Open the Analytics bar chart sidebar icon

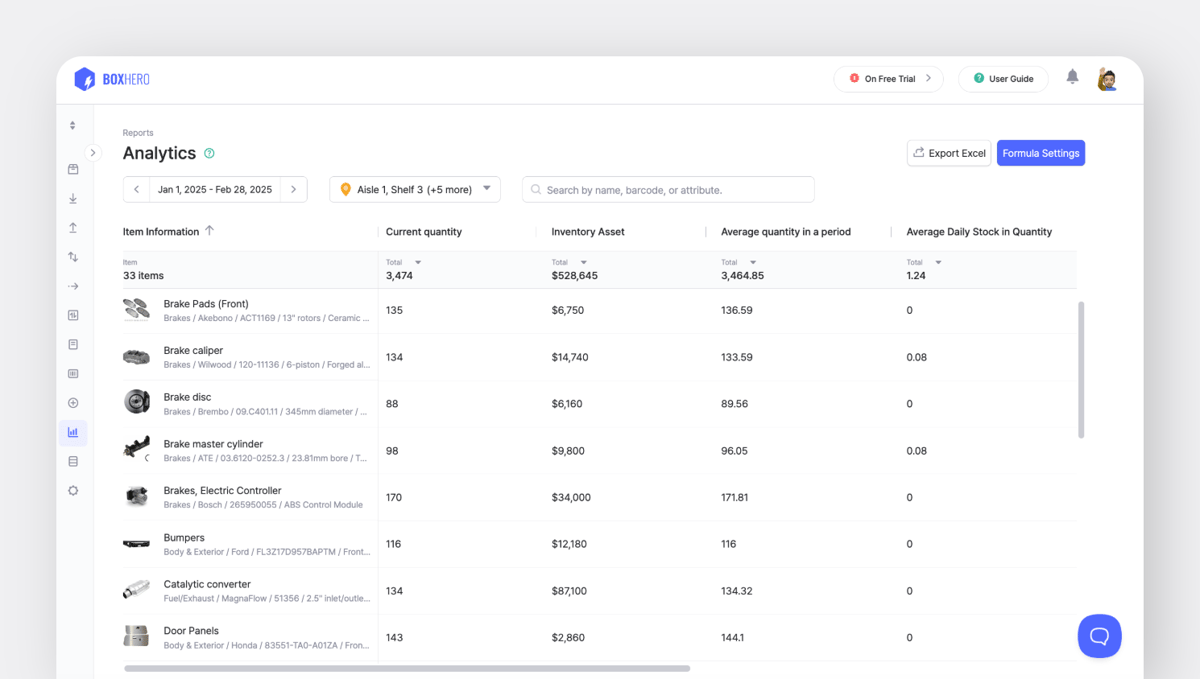click(x=73, y=433)
